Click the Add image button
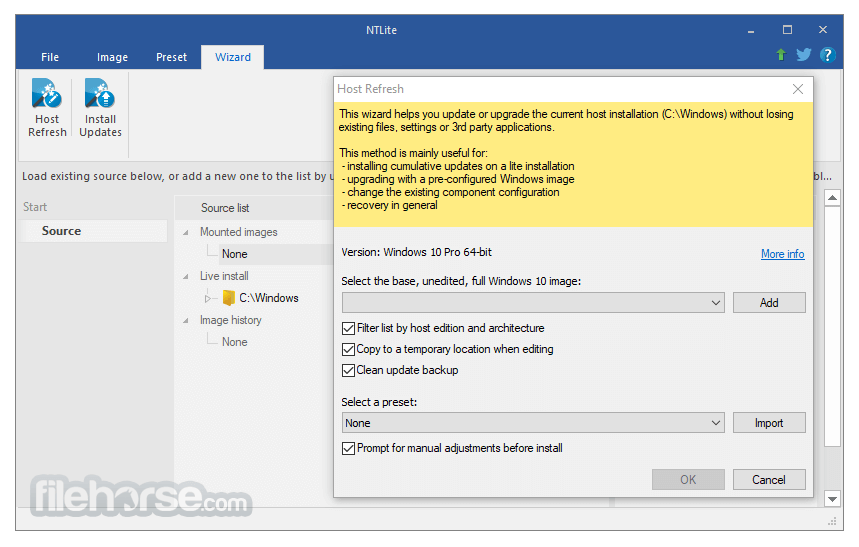859x547 pixels. [769, 303]
